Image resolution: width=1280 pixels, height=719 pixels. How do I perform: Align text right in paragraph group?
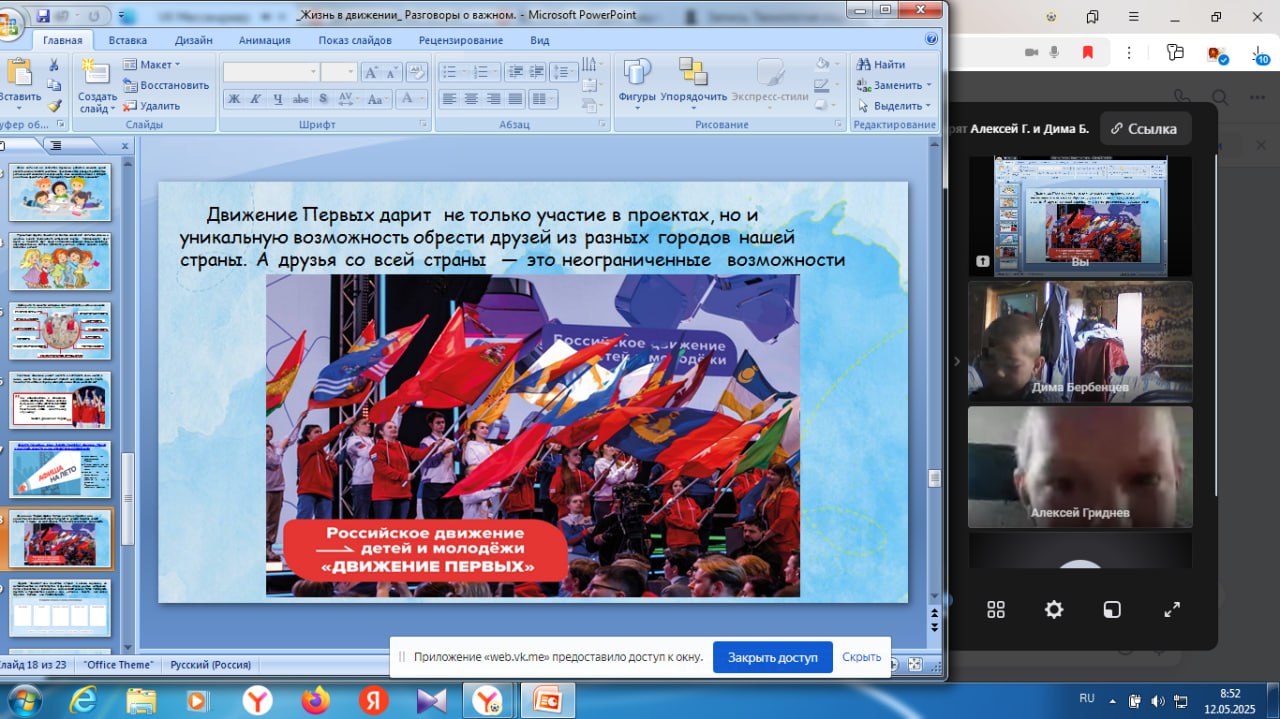[493, 99]
